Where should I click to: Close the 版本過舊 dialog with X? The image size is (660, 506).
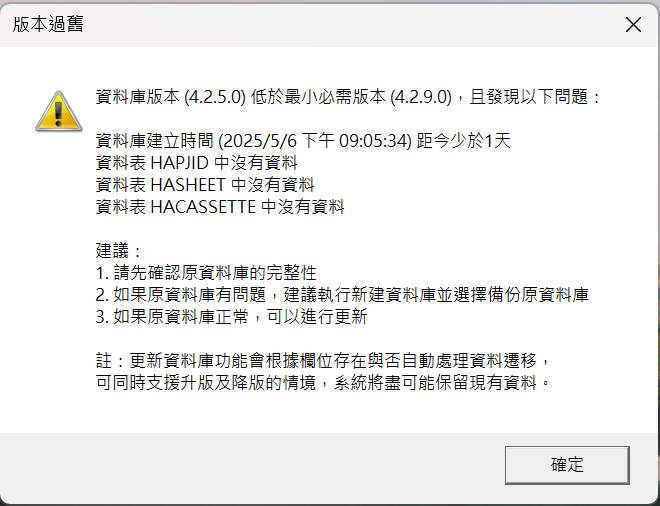pos(633,25)
